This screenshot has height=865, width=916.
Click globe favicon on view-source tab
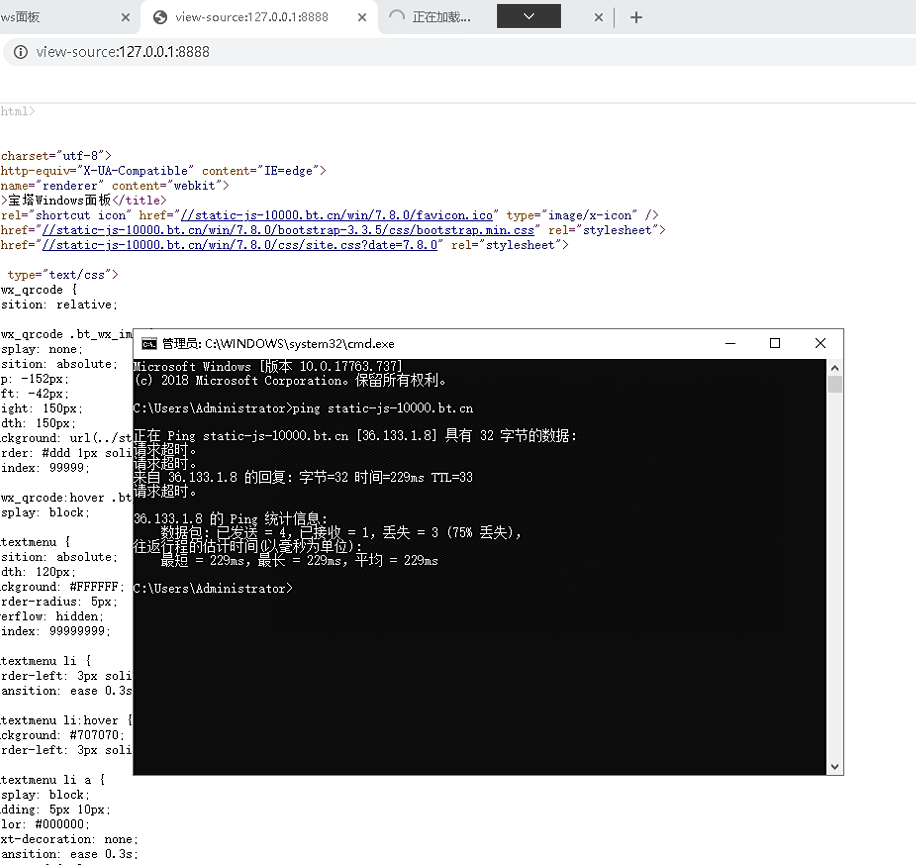click(x=159, y=18)
